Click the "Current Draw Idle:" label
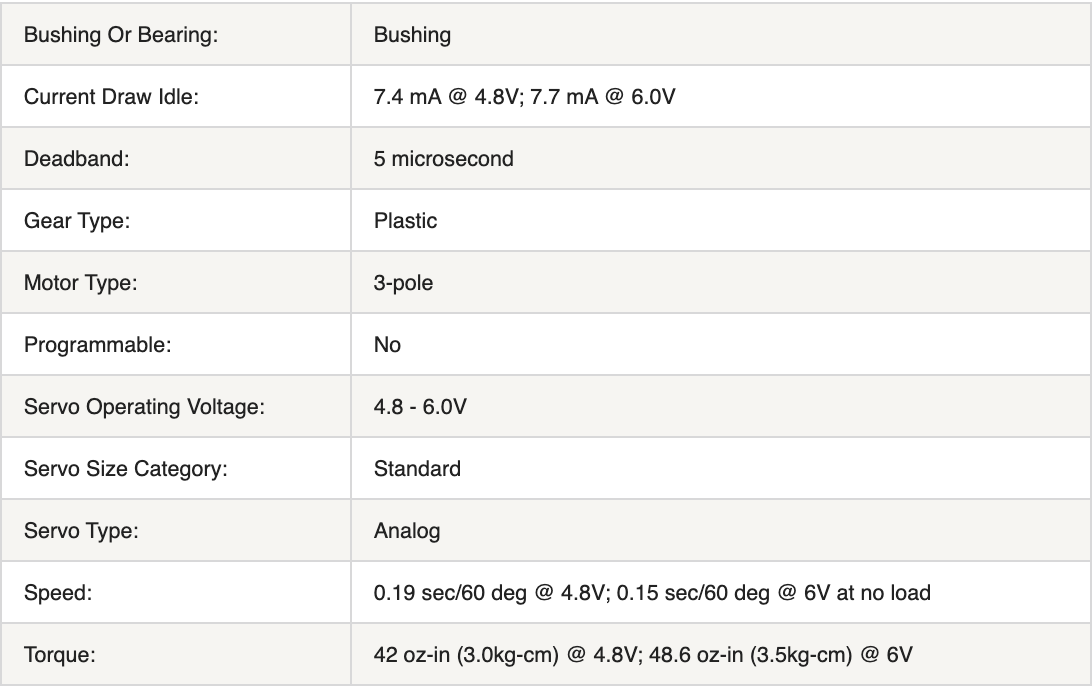This screenshot has height=686, width=1092. [x=111, y=97]
